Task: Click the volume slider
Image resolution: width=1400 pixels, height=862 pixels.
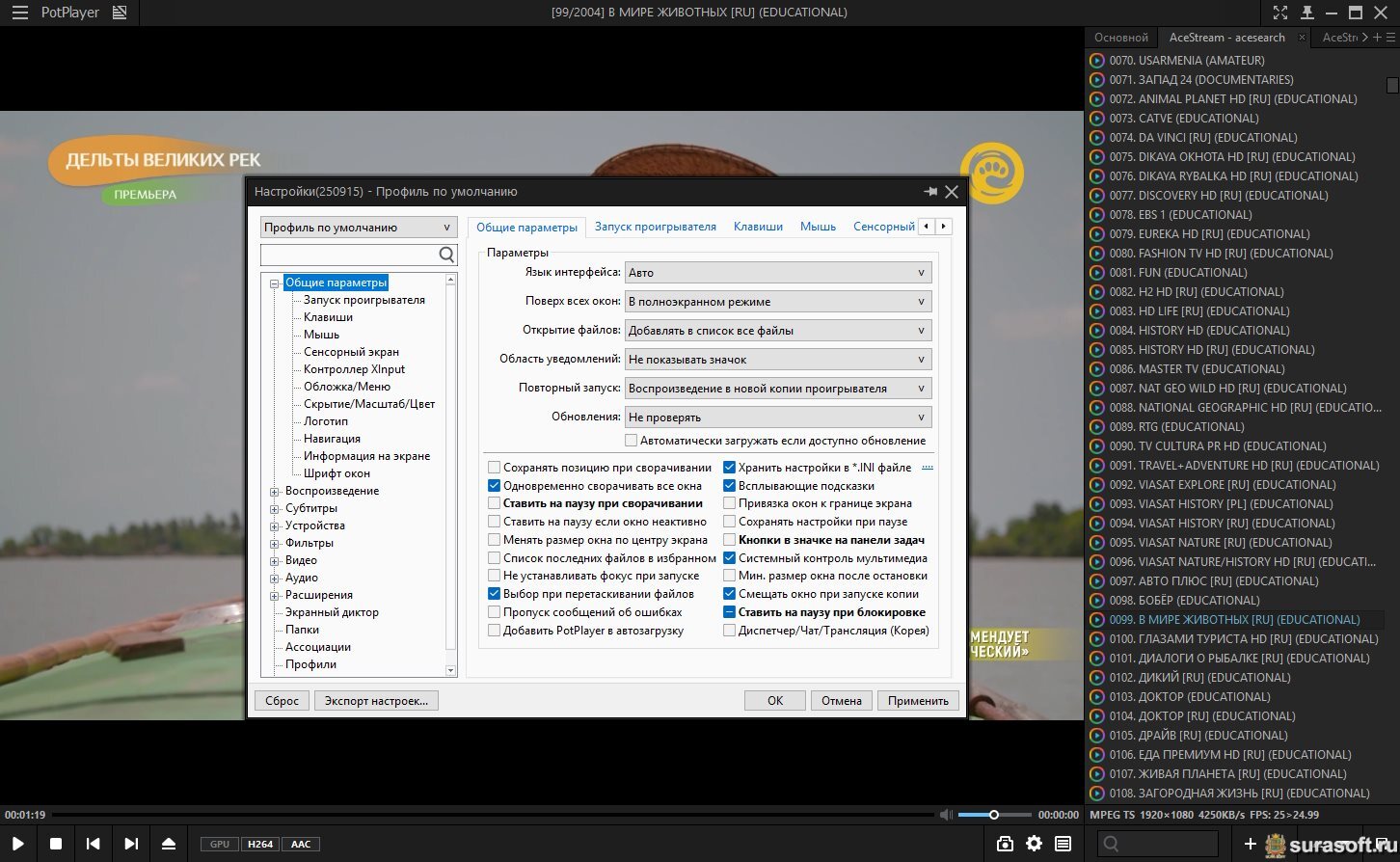Action: (x=993, y=815)
